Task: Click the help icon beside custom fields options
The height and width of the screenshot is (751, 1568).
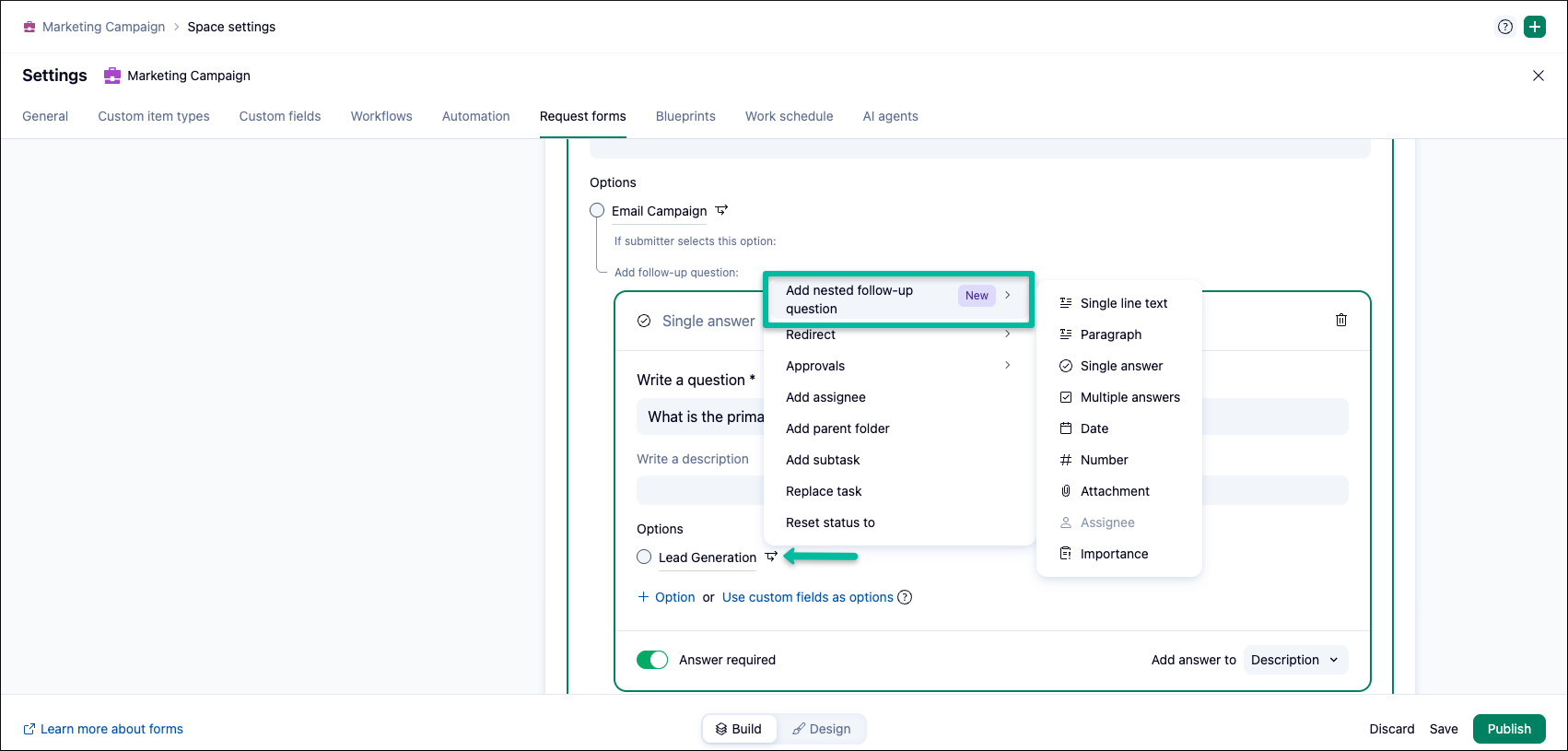Action: point(906,597)
